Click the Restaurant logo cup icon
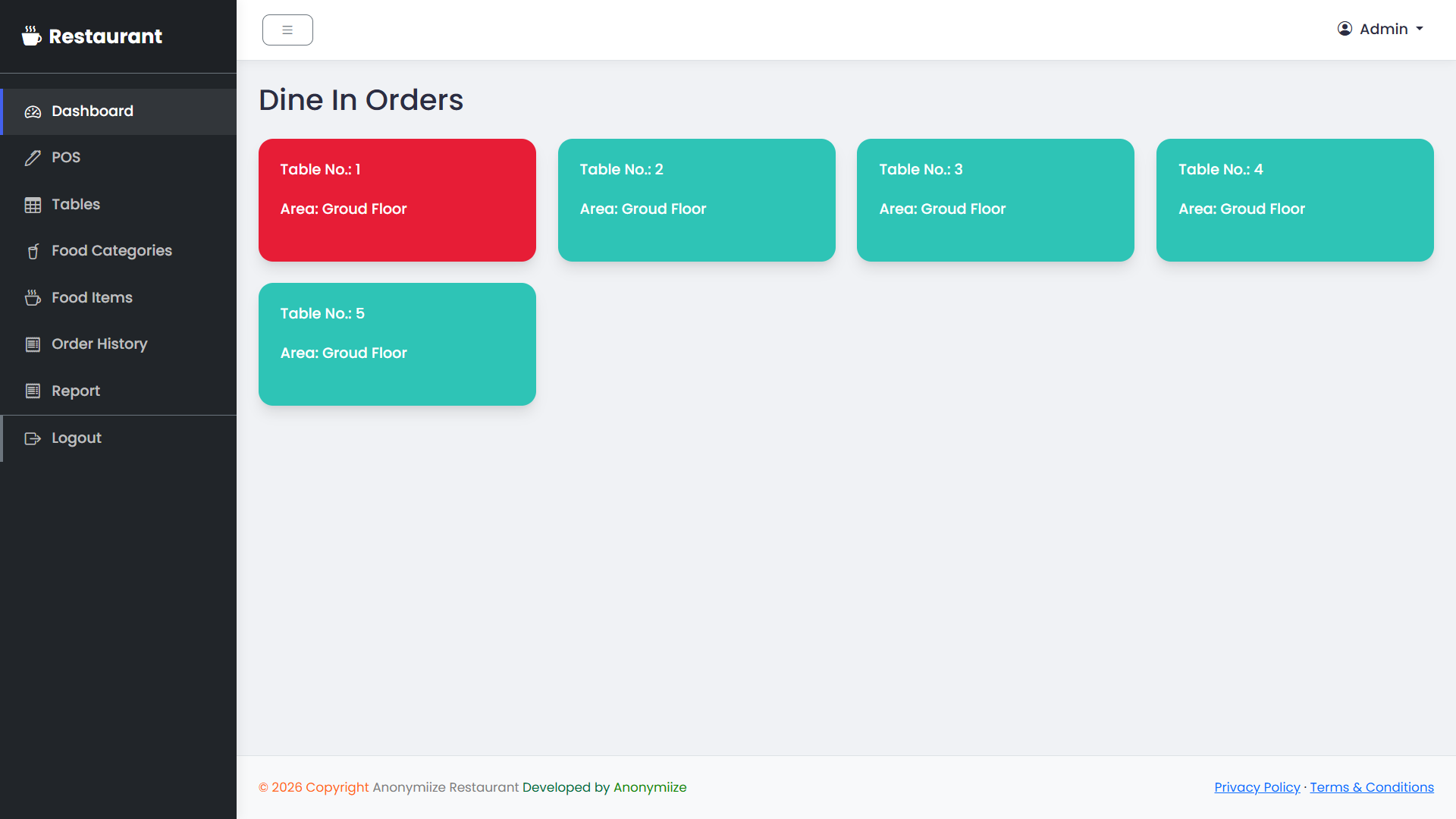 (31, 36)
